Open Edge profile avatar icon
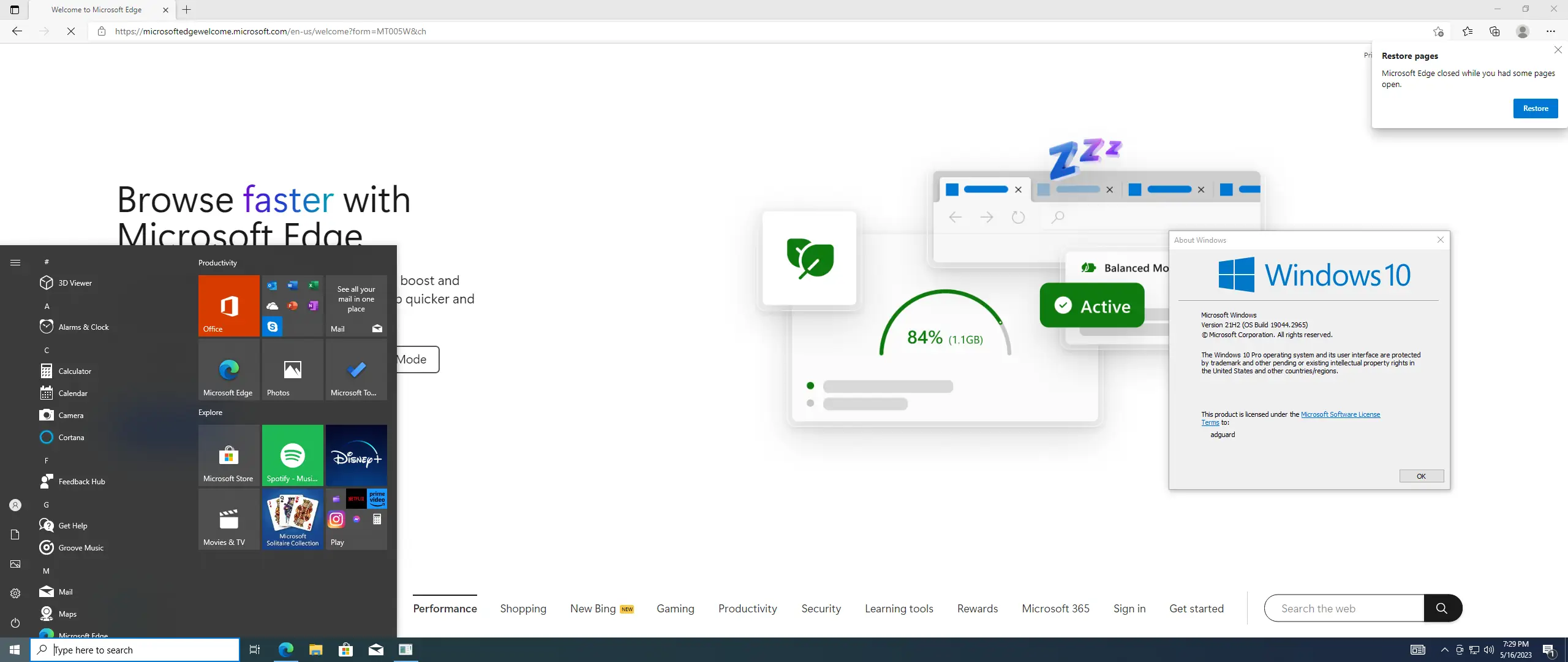This screenshot has height=662, width=1568. 1523,31
